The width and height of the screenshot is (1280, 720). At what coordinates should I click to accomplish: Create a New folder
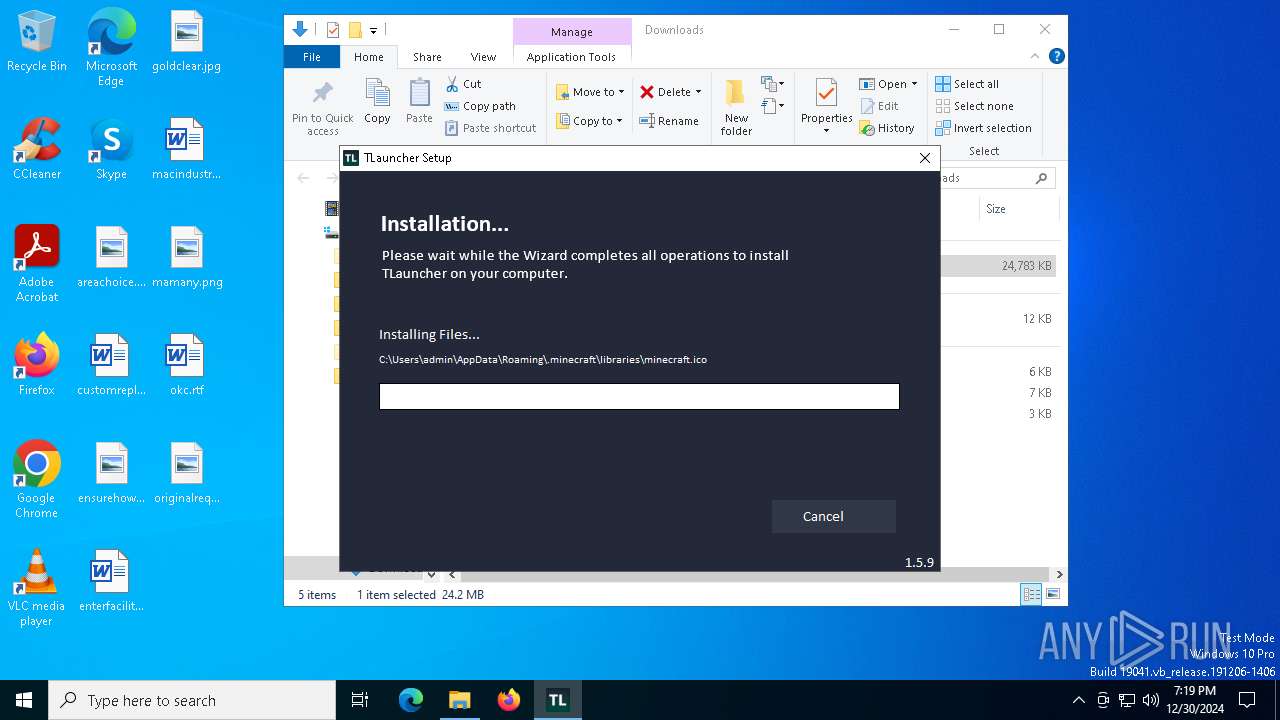point(736,108)
